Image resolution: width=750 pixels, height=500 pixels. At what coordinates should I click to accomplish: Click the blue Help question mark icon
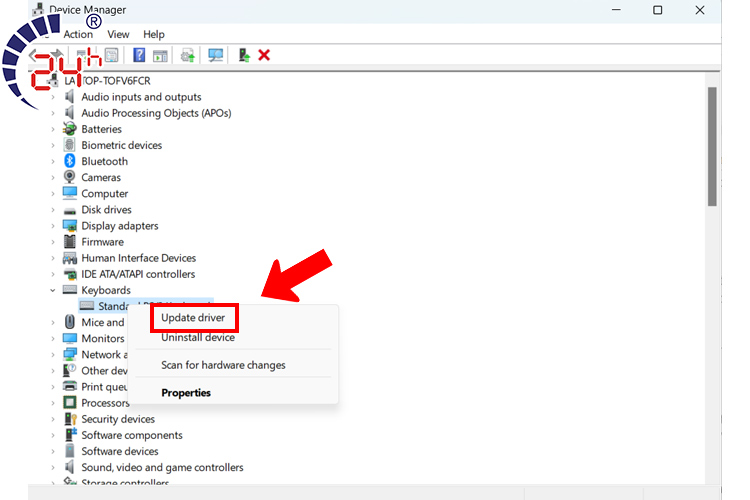point(139,55)
